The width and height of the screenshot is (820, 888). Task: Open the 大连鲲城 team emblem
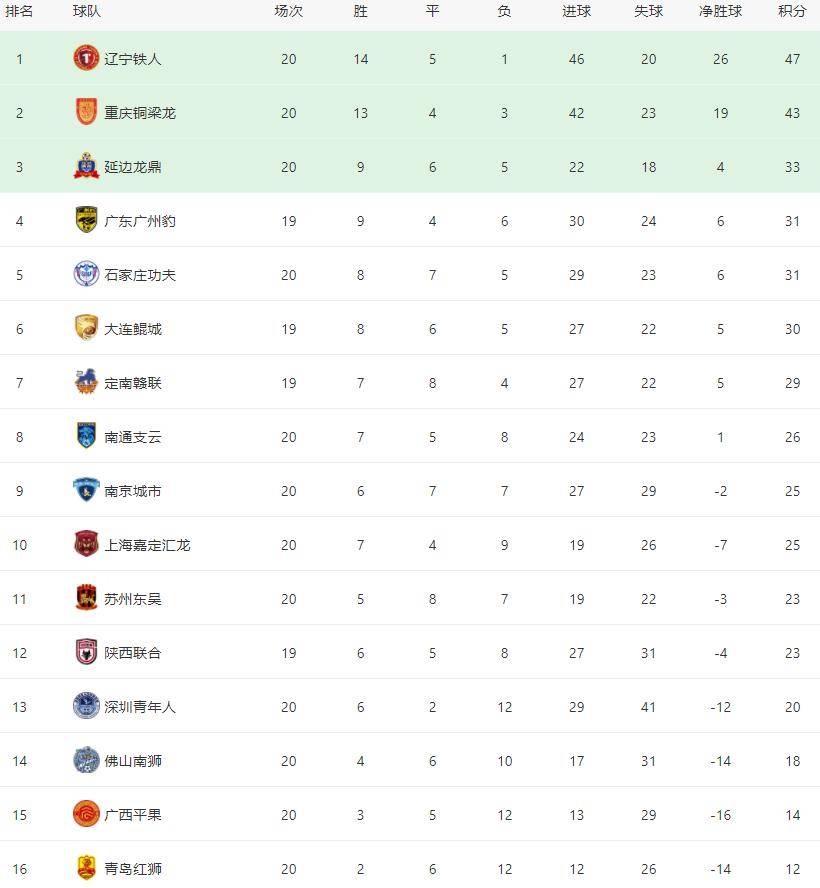point(86,328)
